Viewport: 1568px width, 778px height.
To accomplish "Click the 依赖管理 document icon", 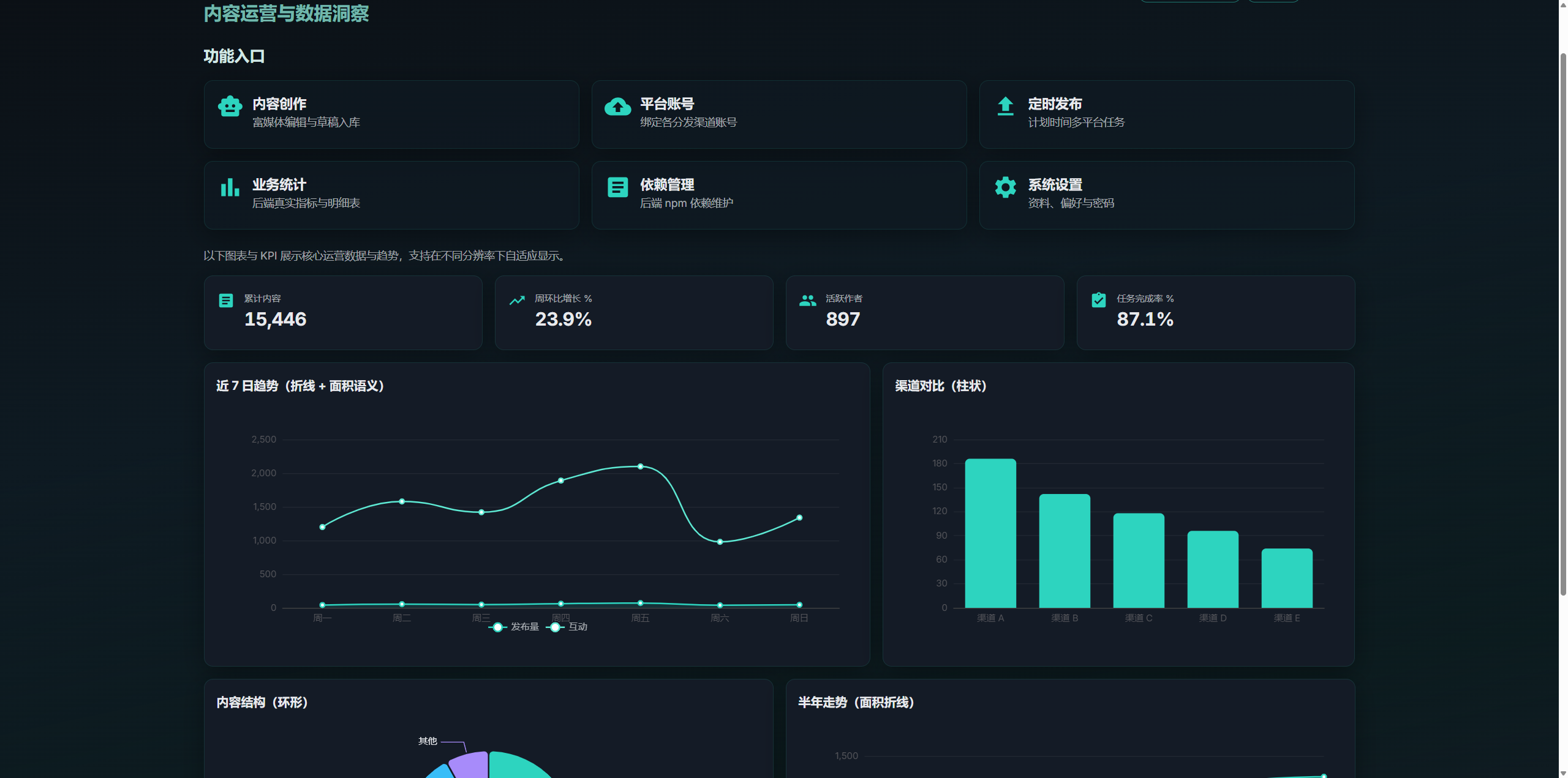I will (617, 187).
